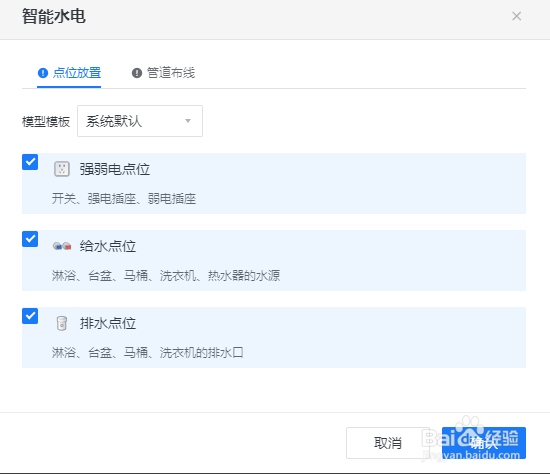
Task: Click the blue 确认 button
Action: point(484,443)
